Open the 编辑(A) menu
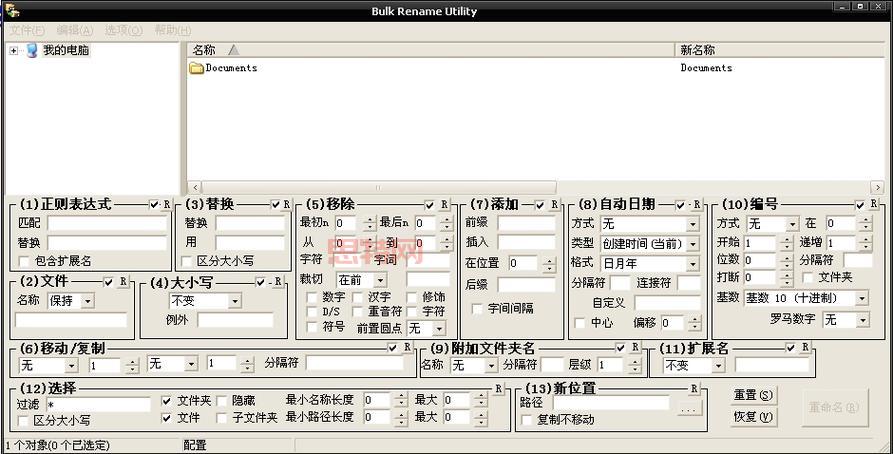Image resolution: width=893 pixels, height=454 pixels. pyautogui.click(x=75, y=30)
